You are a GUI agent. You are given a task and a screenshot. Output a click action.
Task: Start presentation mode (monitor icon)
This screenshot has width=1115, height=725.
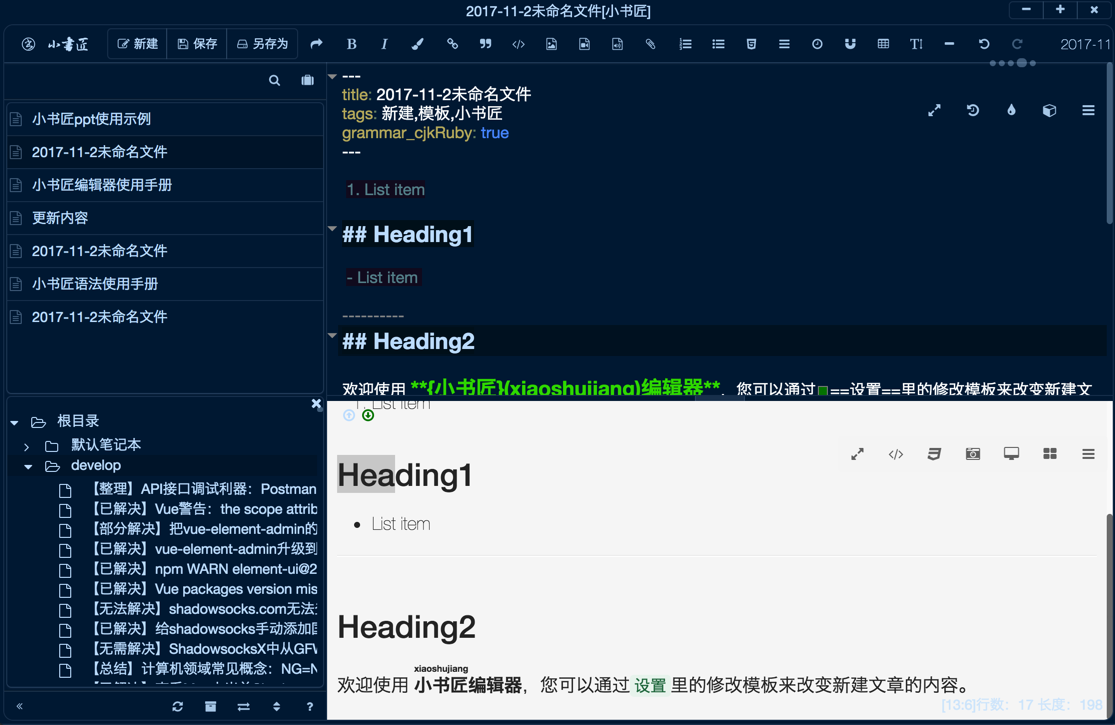click(x=1011, y=453)
